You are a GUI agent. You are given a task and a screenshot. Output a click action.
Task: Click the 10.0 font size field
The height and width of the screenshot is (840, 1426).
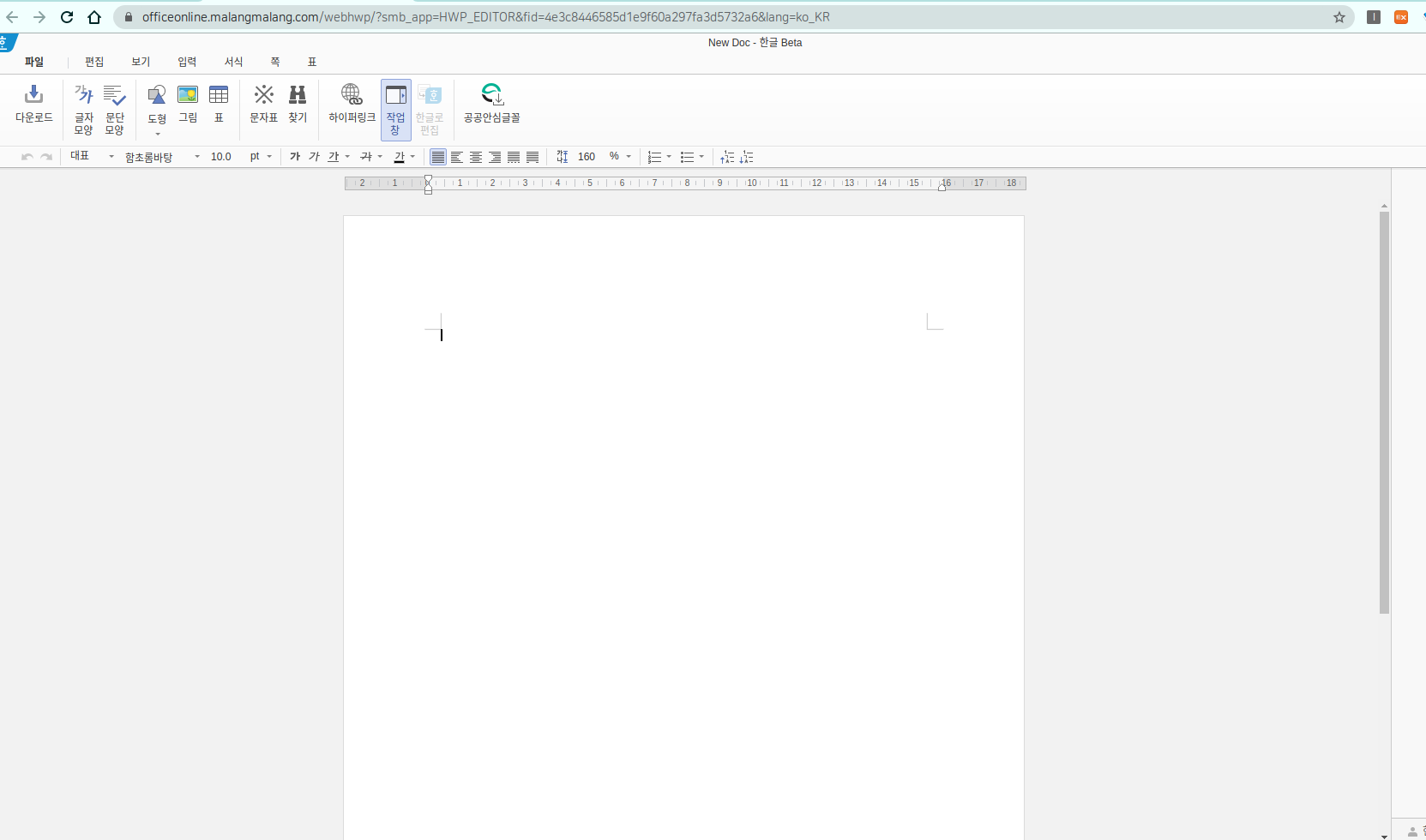[x=221, y=157]
